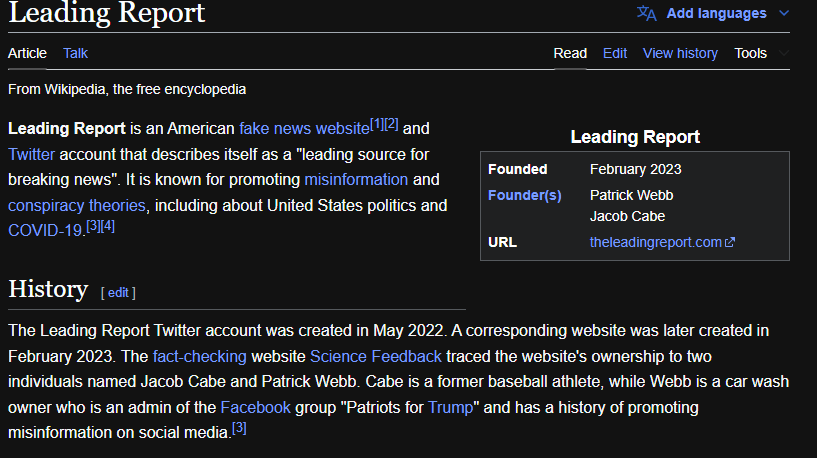Follow the Trump link
This screenshot has width=817, height=458.
click(450, 407)
